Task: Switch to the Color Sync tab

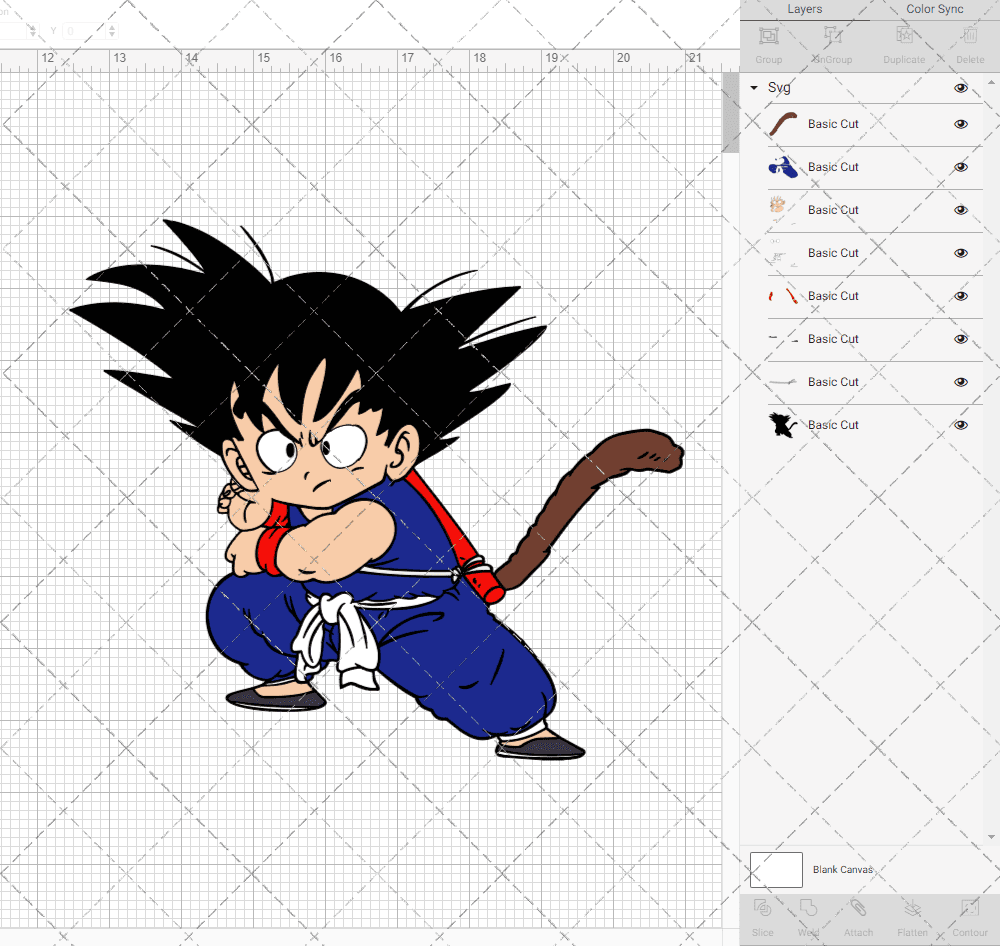Action: pos(935,9)
